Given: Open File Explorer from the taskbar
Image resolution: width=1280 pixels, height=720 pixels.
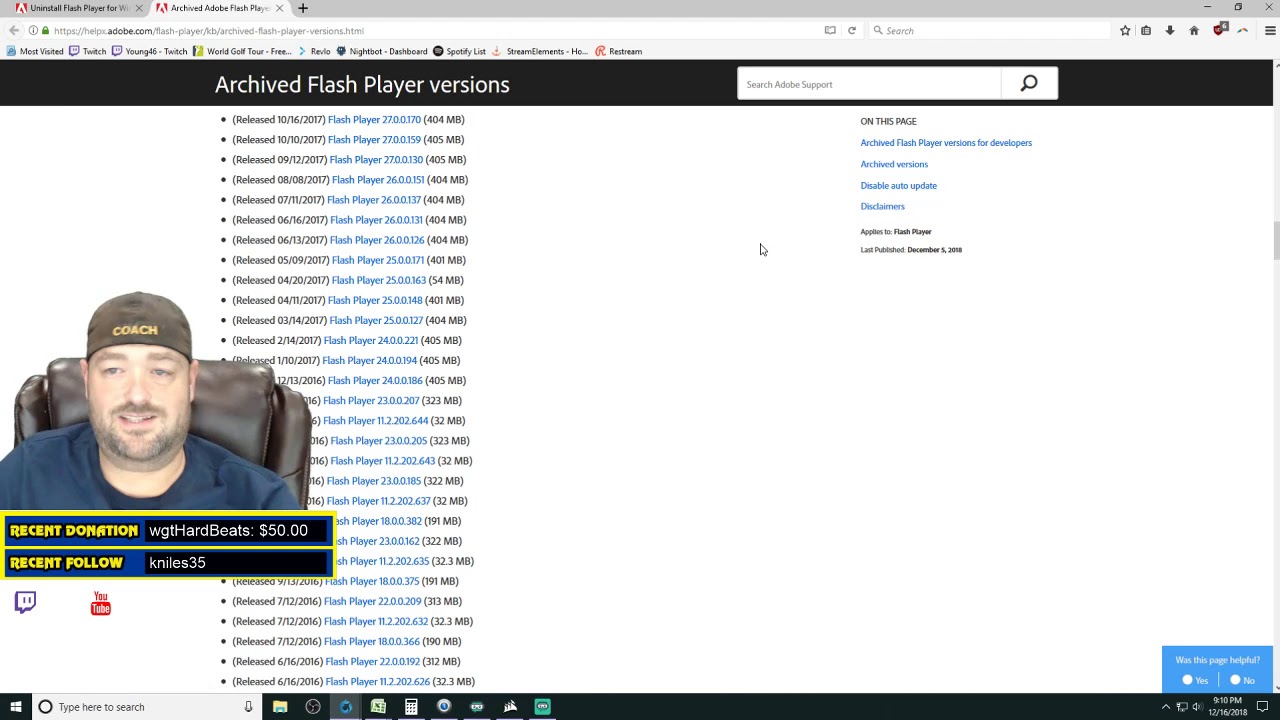Looking at the screenshot, I should pyautogui.click(x=280, y=707).
